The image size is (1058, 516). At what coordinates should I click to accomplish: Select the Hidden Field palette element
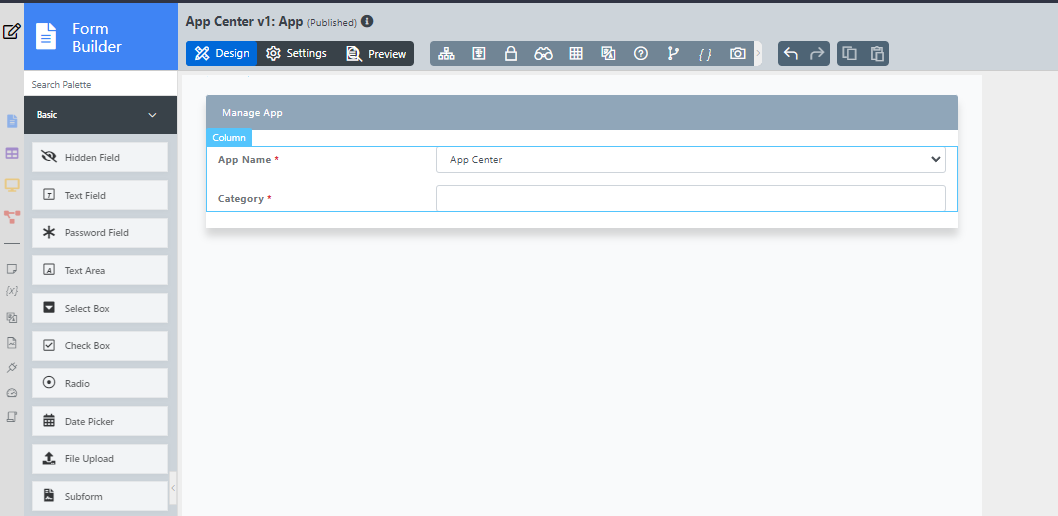coord(100,158)
